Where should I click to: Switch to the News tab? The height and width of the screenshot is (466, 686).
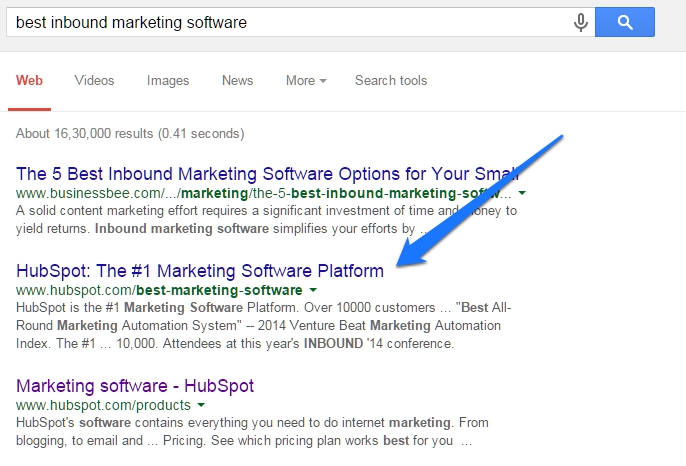pos(238,81)
